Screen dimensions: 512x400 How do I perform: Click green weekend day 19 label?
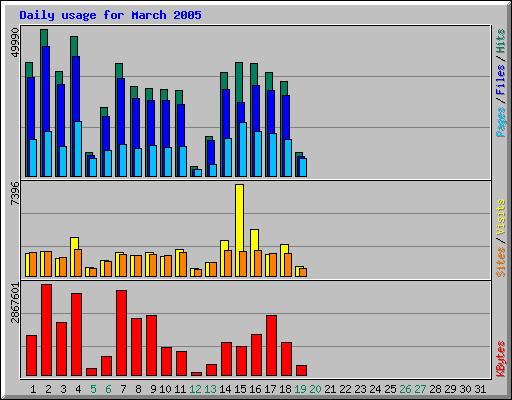tap(300, 389)
